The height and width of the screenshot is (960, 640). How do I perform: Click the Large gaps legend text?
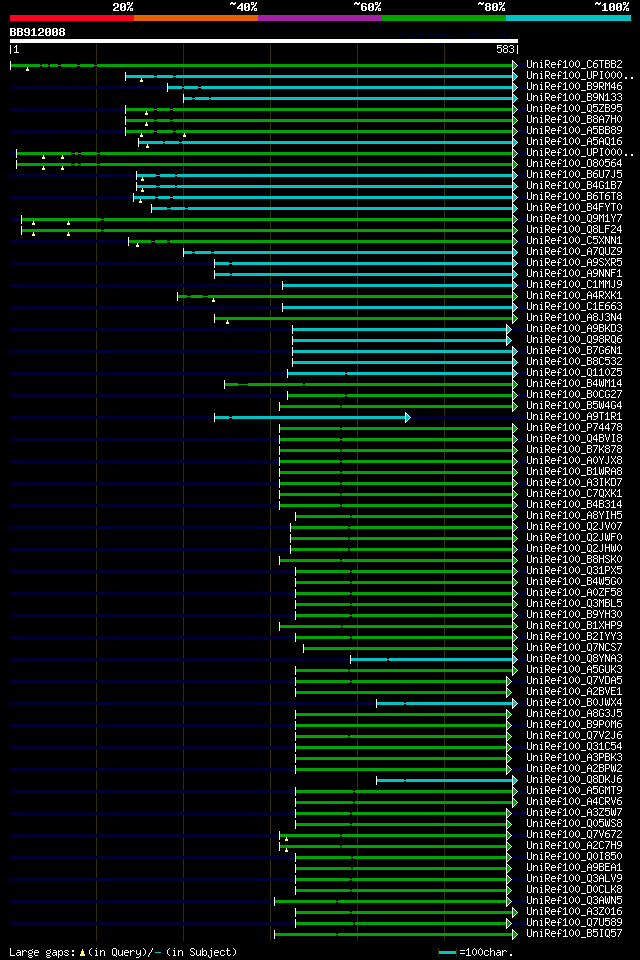[x=123, y=953]
